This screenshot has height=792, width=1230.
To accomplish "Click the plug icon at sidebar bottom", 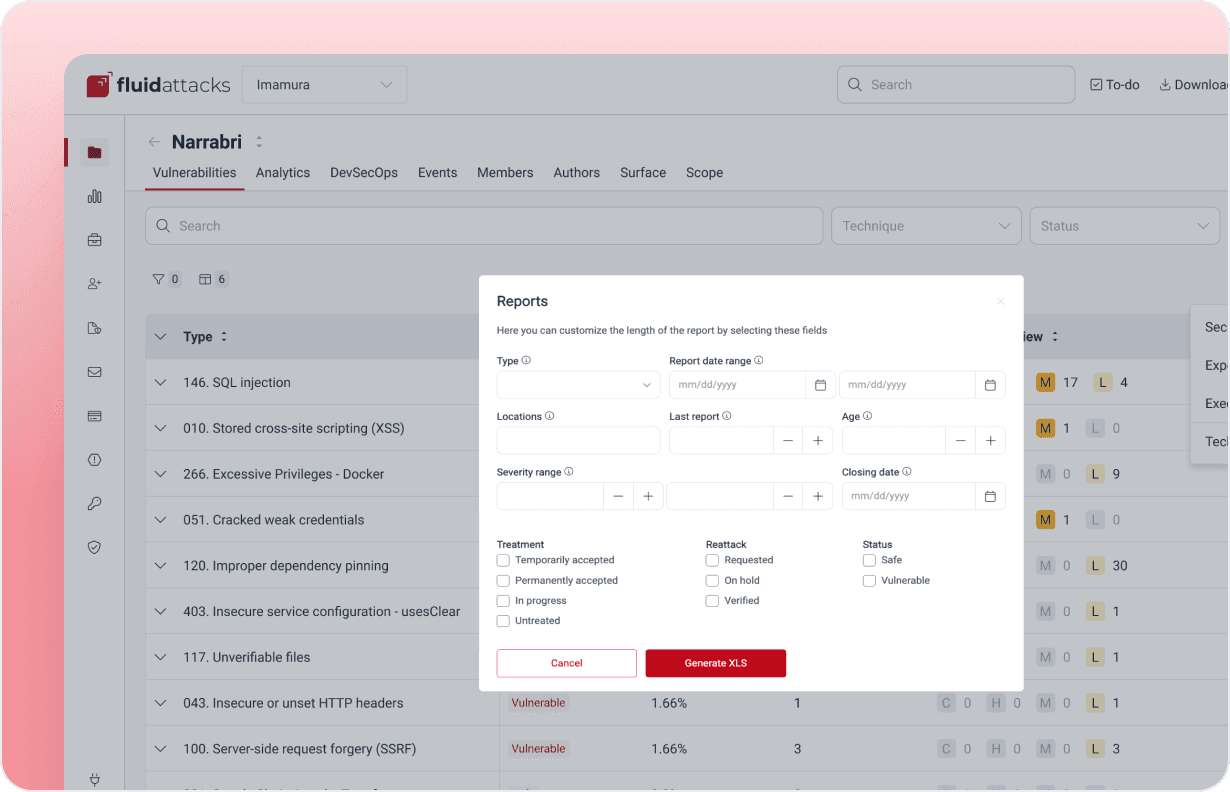I will tap(94, 779).
